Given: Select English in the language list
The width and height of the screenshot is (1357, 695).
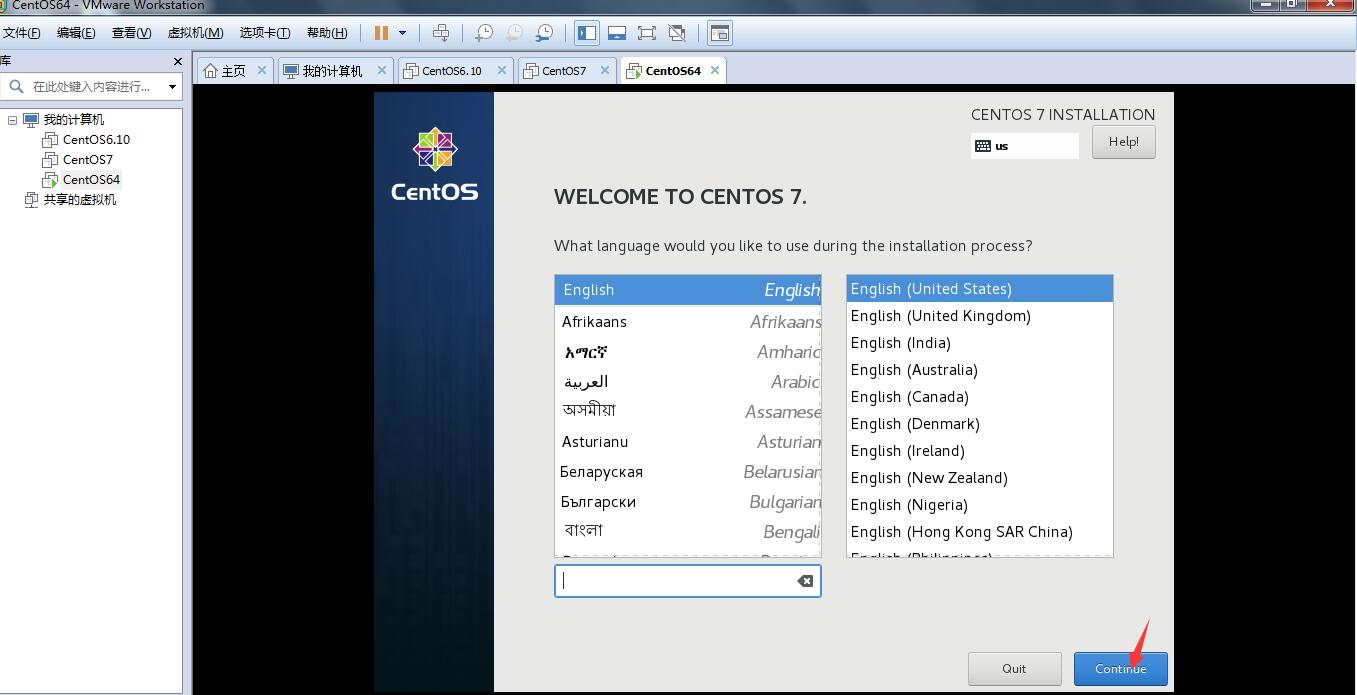Looking at the screenshot, I should click(688, 290).
